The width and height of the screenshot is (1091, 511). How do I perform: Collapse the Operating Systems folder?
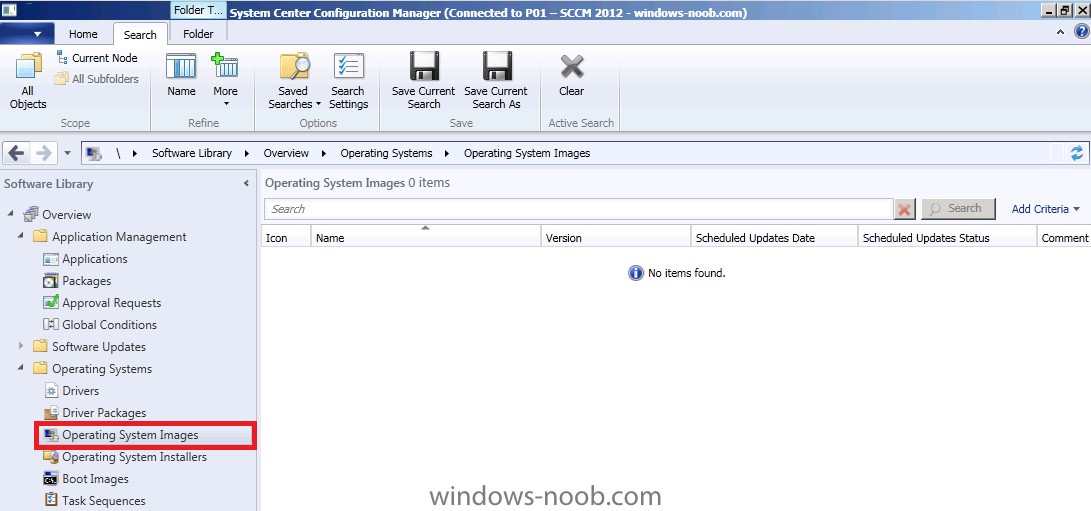coord(21,368)
